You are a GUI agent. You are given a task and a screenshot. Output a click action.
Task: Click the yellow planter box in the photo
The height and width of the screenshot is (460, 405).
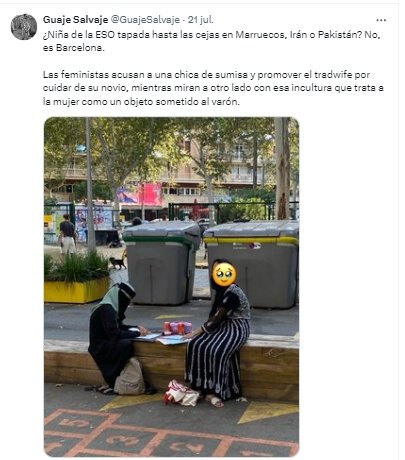click(77, 290)
